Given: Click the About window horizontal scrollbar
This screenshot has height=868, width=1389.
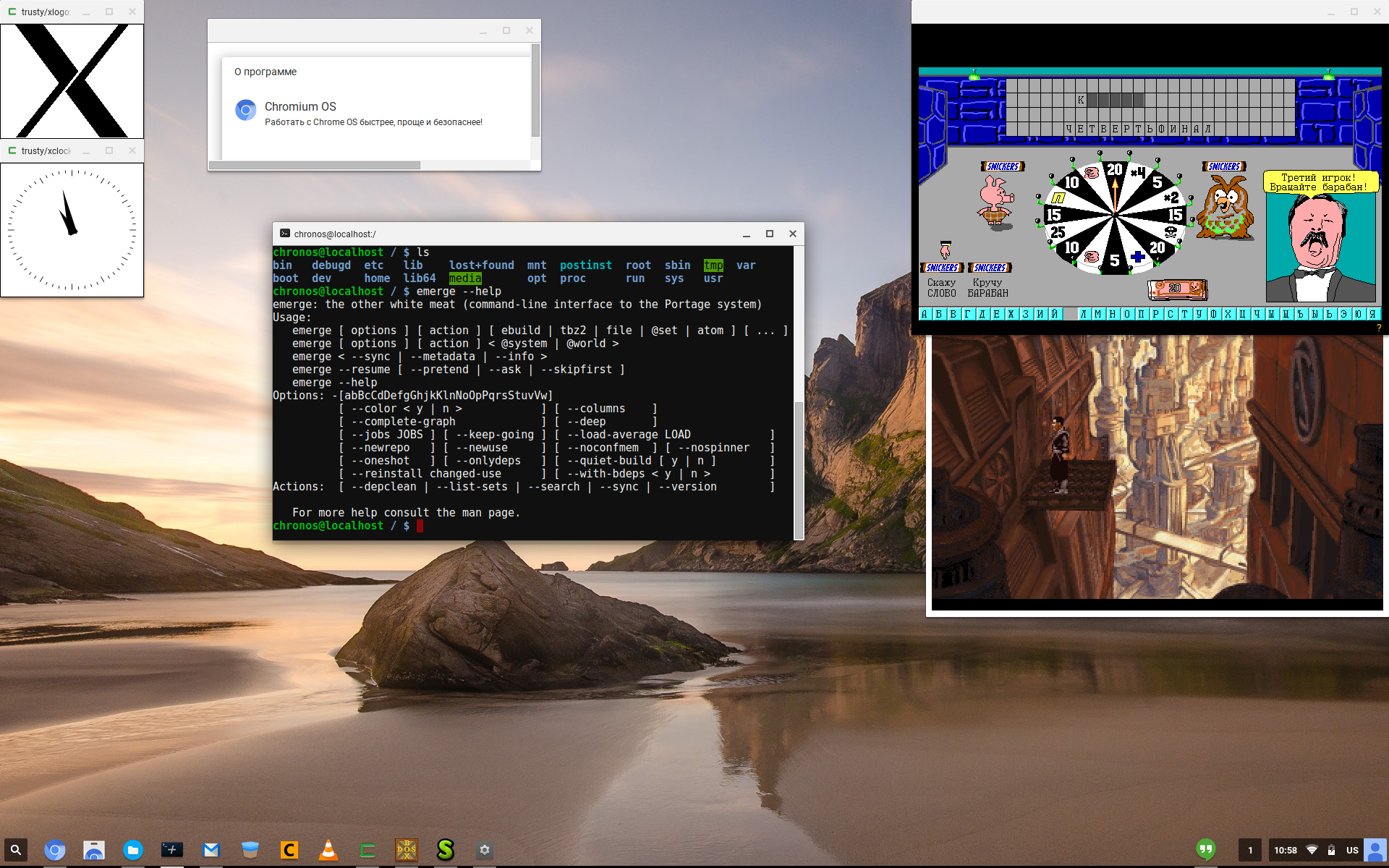Looking at the screenshot, I should click(315, 166).
